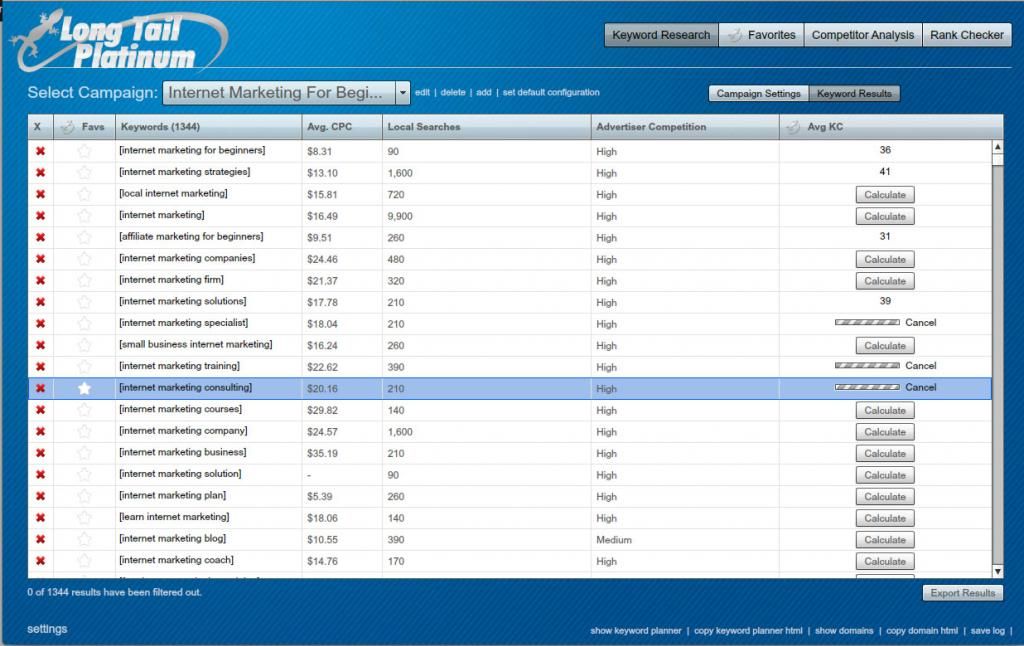Remove the [internet marketing coach] keyword
Image resolution: width=1024 pixels, height=646 pixels.
click(x=40, y=560)
